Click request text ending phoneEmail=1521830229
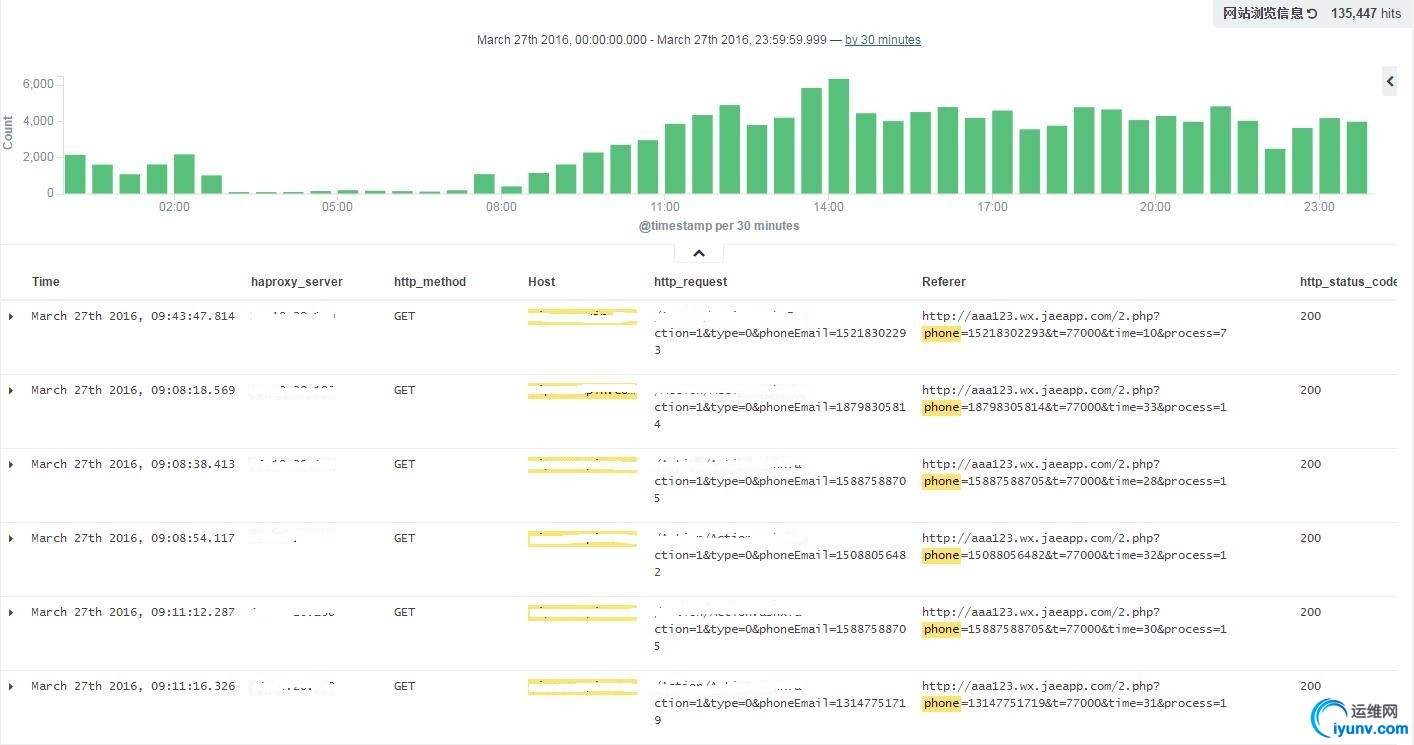Screen dimensions: 1414x745 point(780,334)
